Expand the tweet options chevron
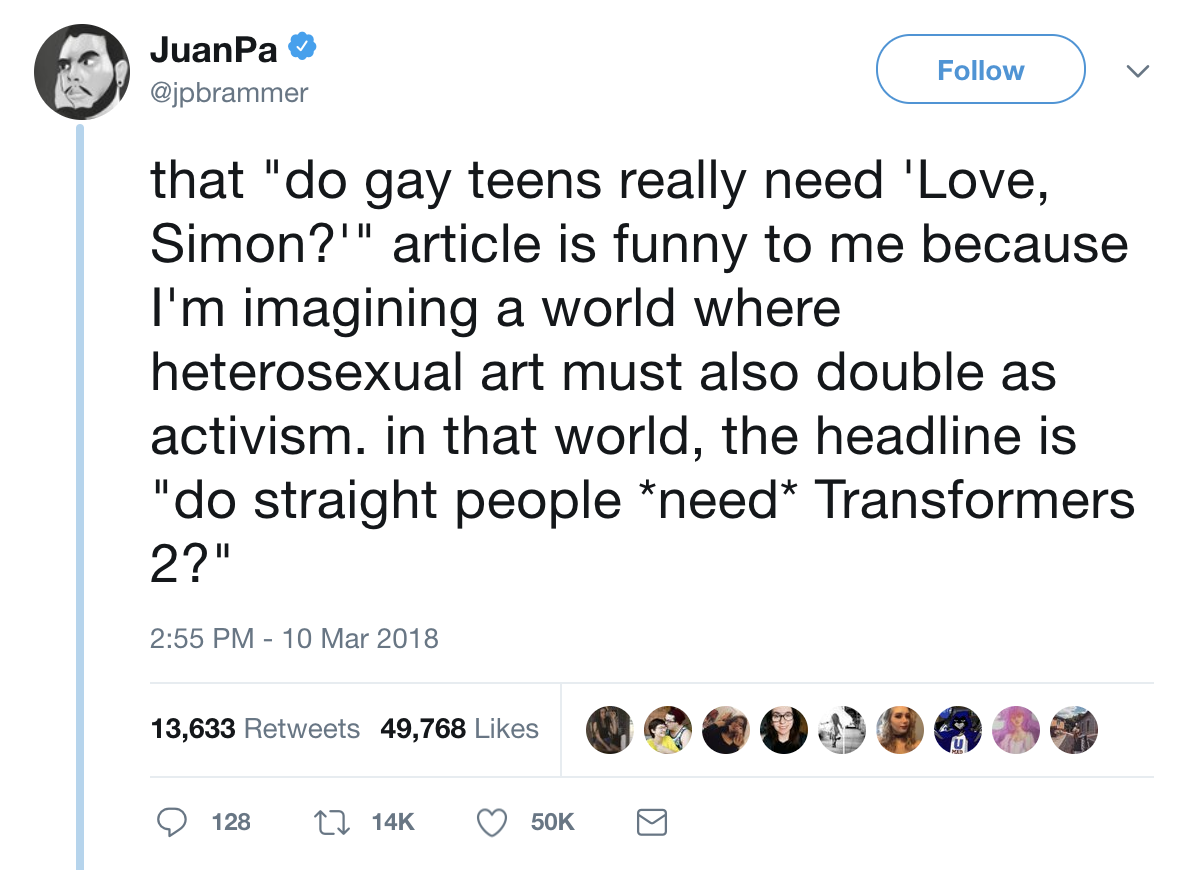 coord(1134,71)
